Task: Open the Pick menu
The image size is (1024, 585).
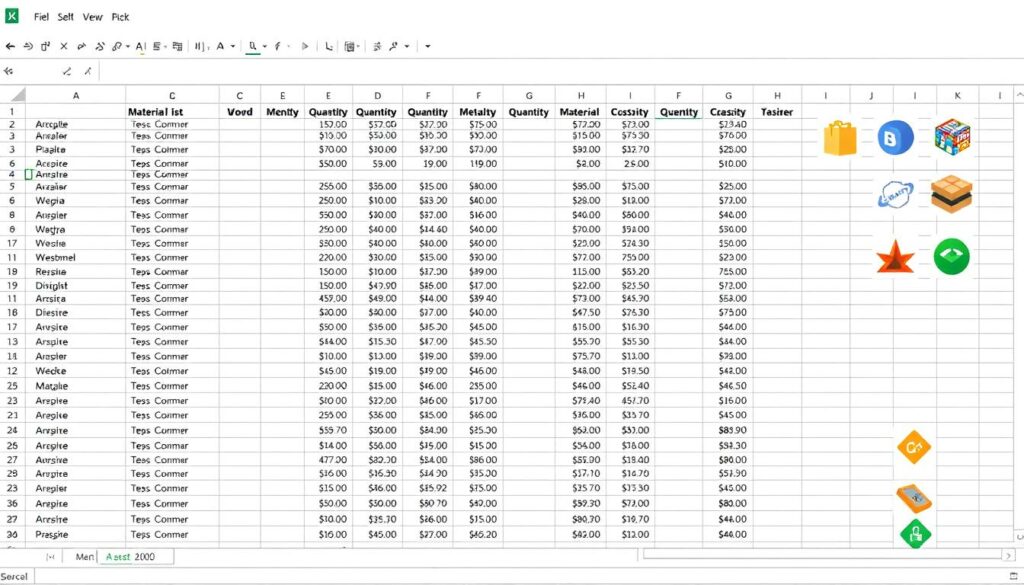Action: pyautogui.click(x=120, y=17)
